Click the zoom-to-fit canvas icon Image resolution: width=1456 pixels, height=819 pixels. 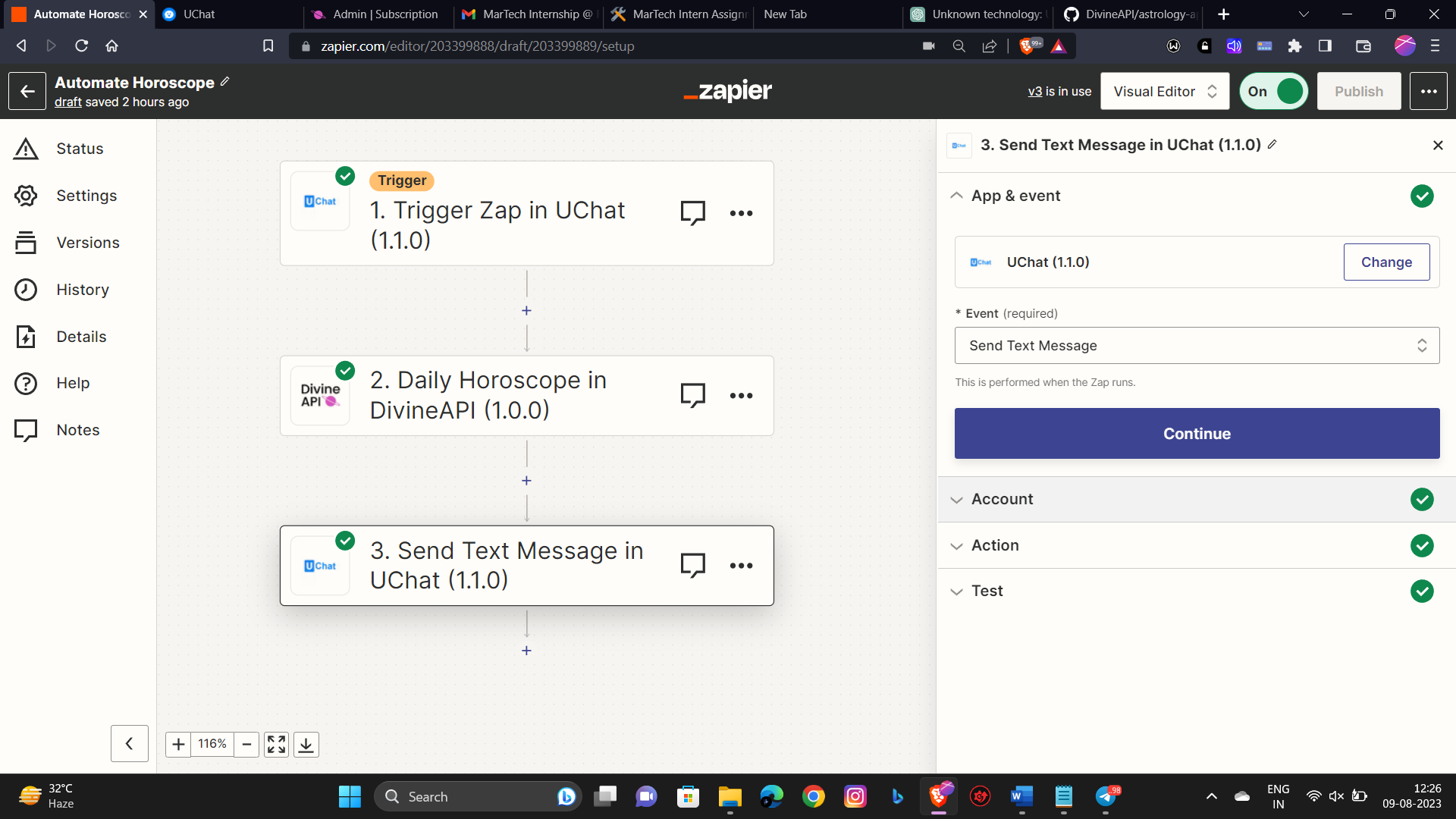point(276,744)
